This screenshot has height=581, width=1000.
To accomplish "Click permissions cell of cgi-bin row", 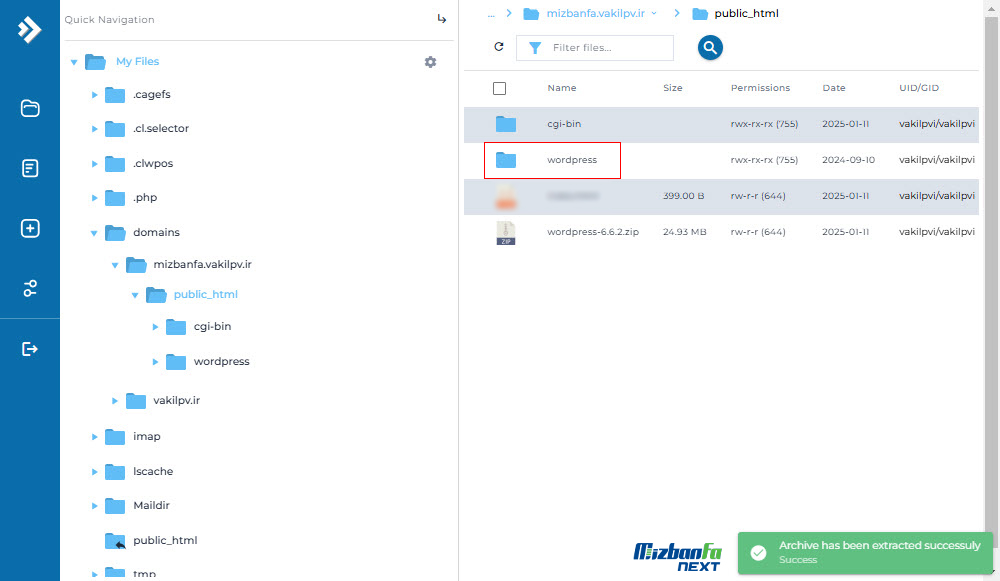I will click(764, 124).
